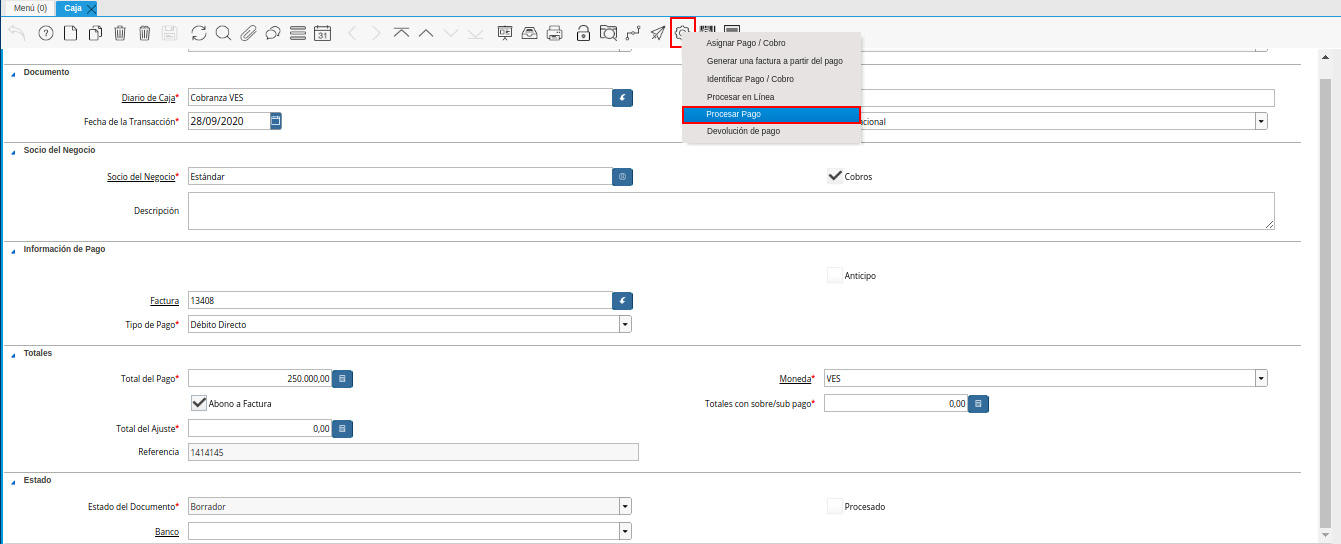
Task: Open Estado del Documento dropdown
Action: [625, 507]
